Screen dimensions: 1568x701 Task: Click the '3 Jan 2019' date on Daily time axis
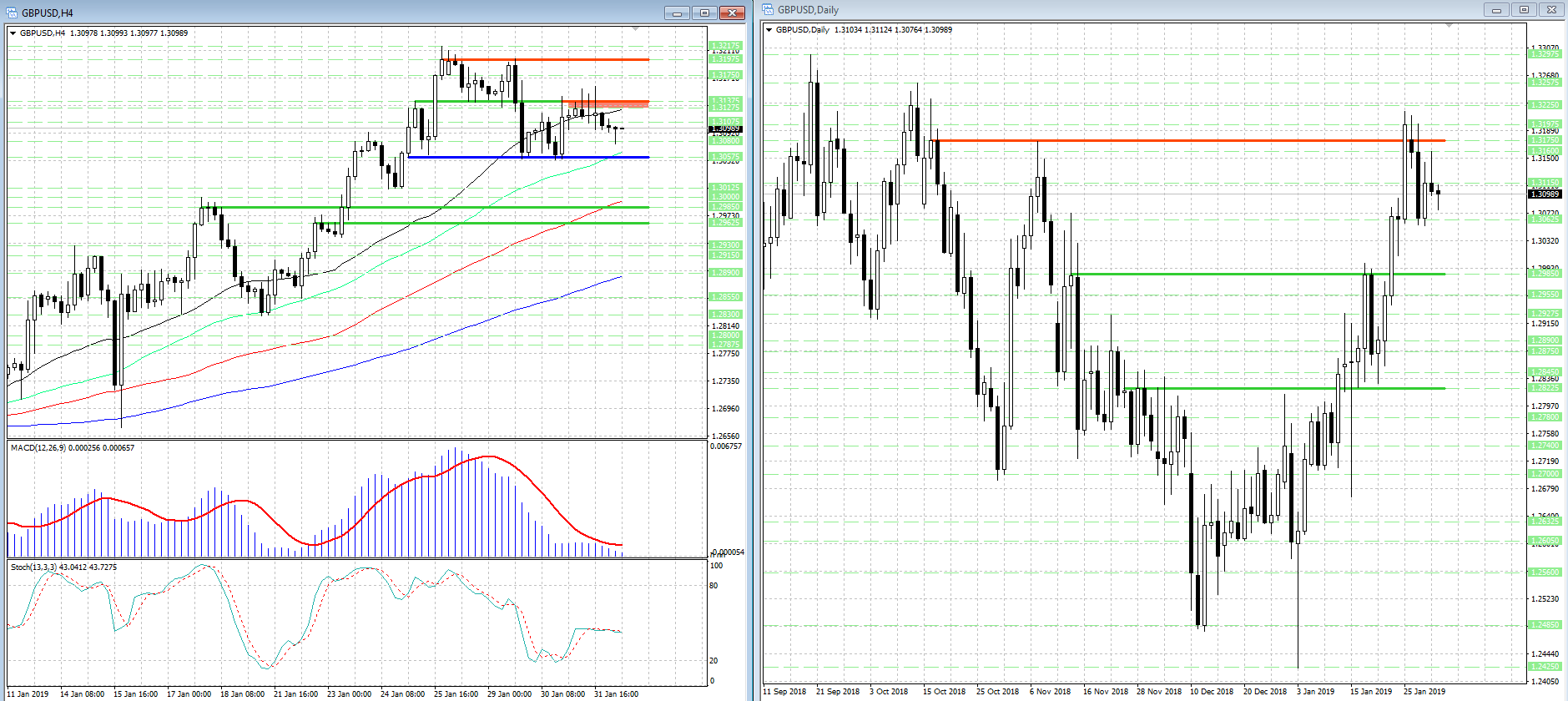(x=1316, y=692)
